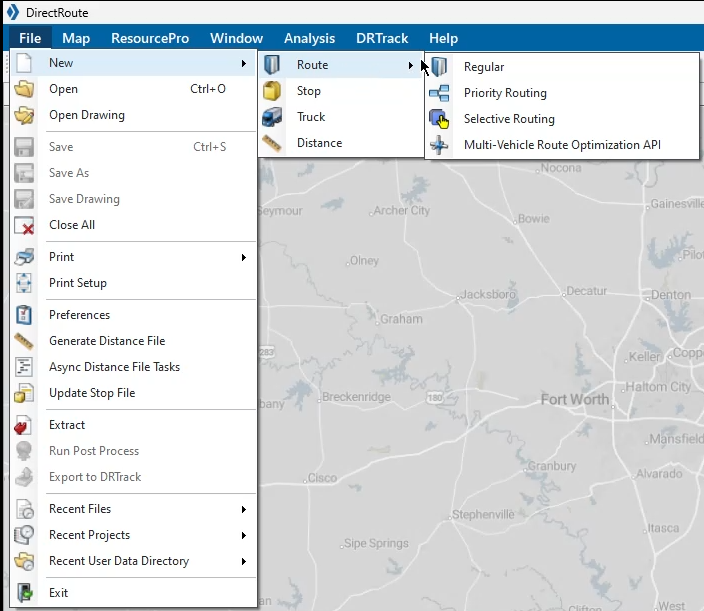Click the Multi-Vehicle Route Optimization API icon
704x611 pixels.
439,145
